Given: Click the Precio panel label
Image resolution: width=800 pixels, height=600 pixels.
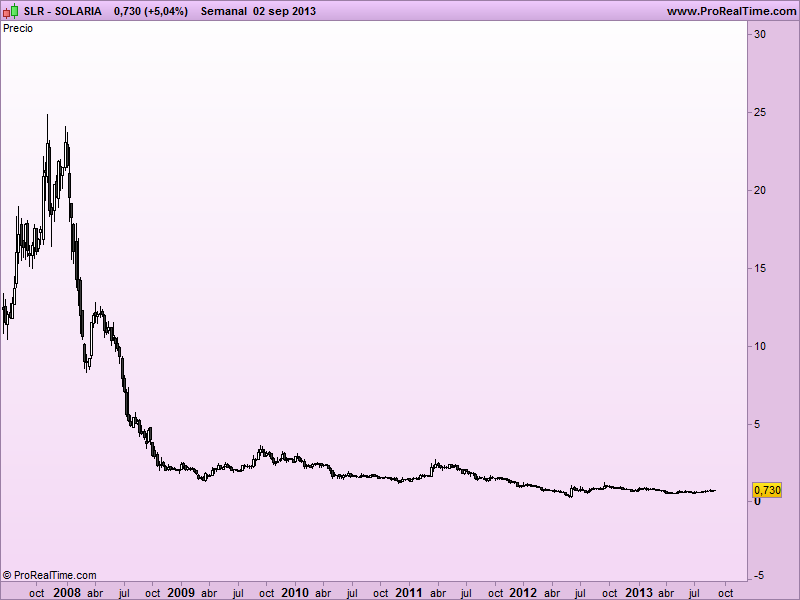Looking at the screenshot, I should tap(18, 29).
